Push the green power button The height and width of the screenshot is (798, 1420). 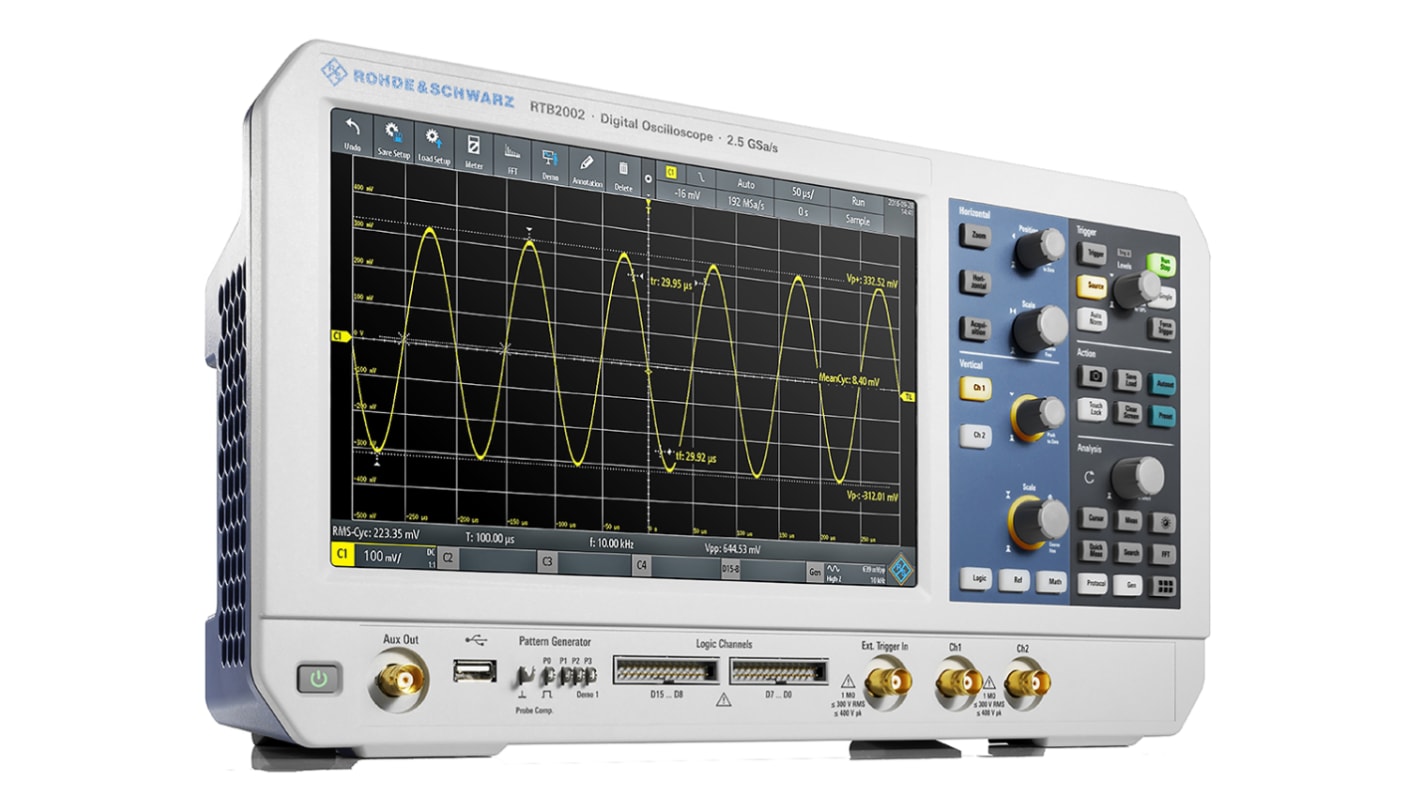[319, 679]
